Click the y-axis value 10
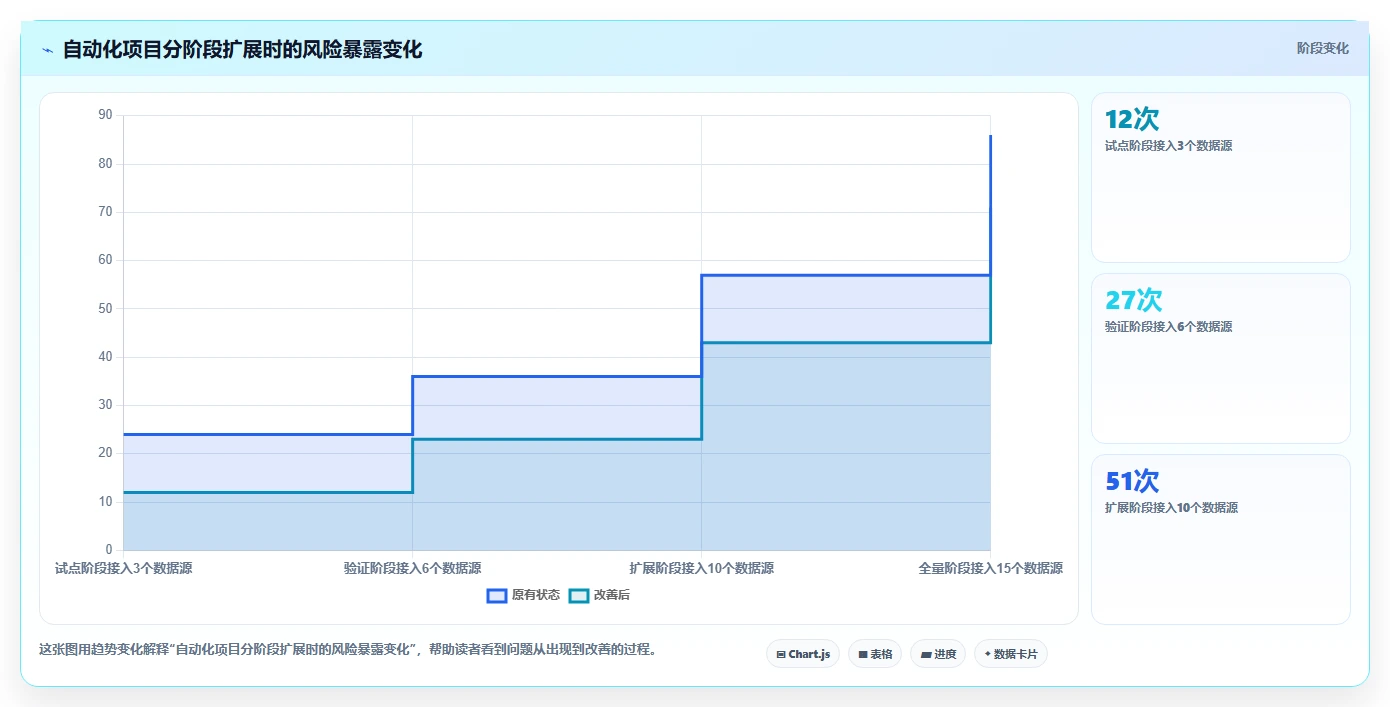 (106, 502)
